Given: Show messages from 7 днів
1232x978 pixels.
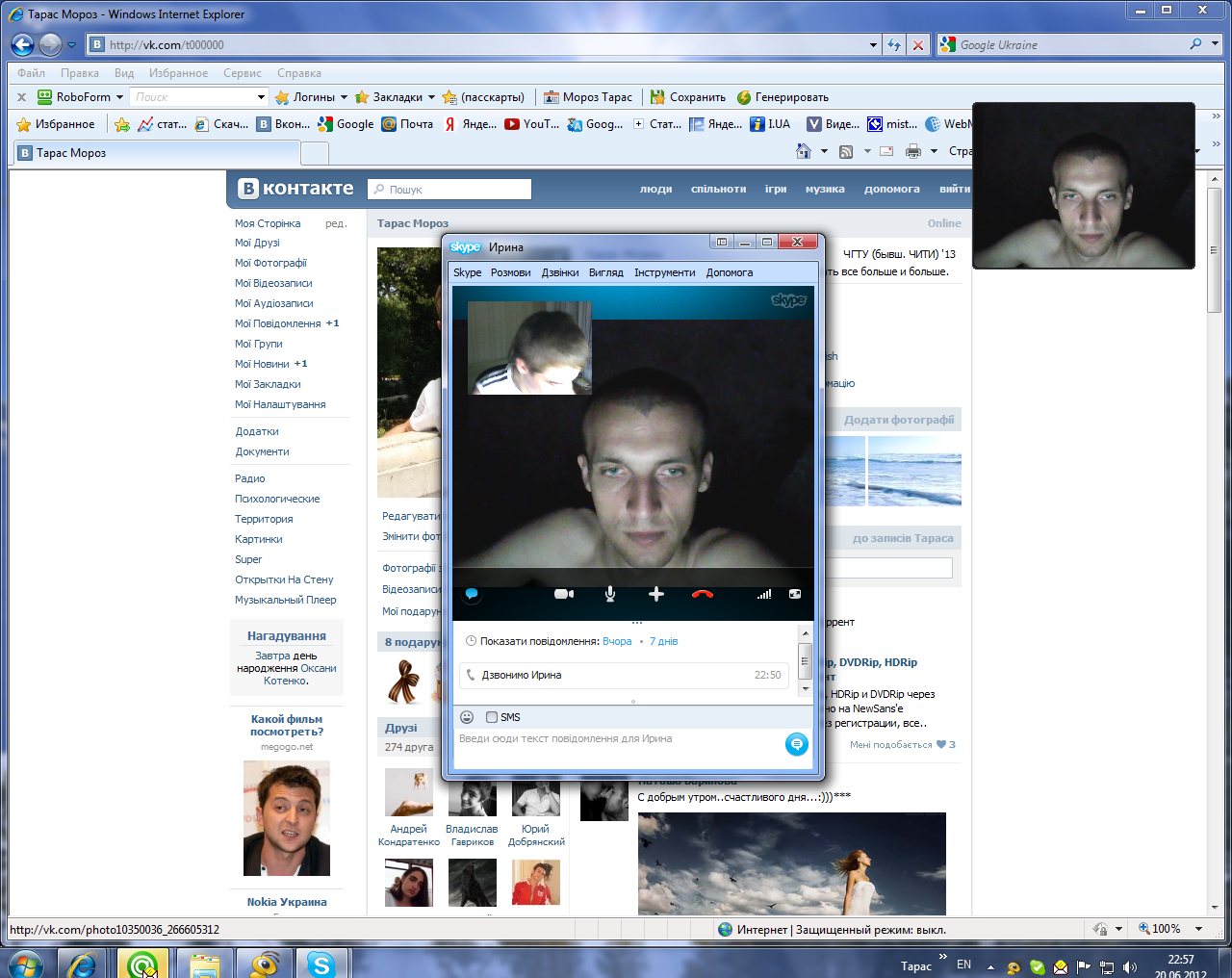Looking at the screenshot, I should click(x=663, y=641).
